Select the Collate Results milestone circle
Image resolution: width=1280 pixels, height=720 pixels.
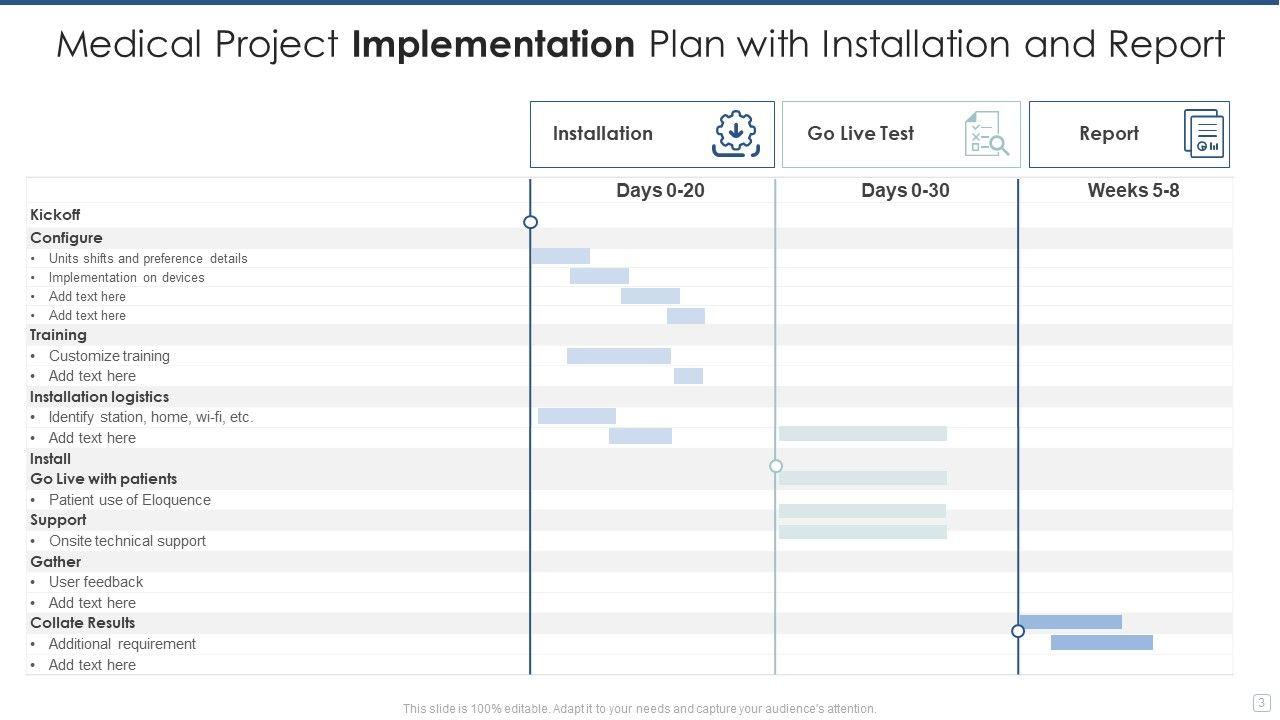click(x=1018, y=631)
